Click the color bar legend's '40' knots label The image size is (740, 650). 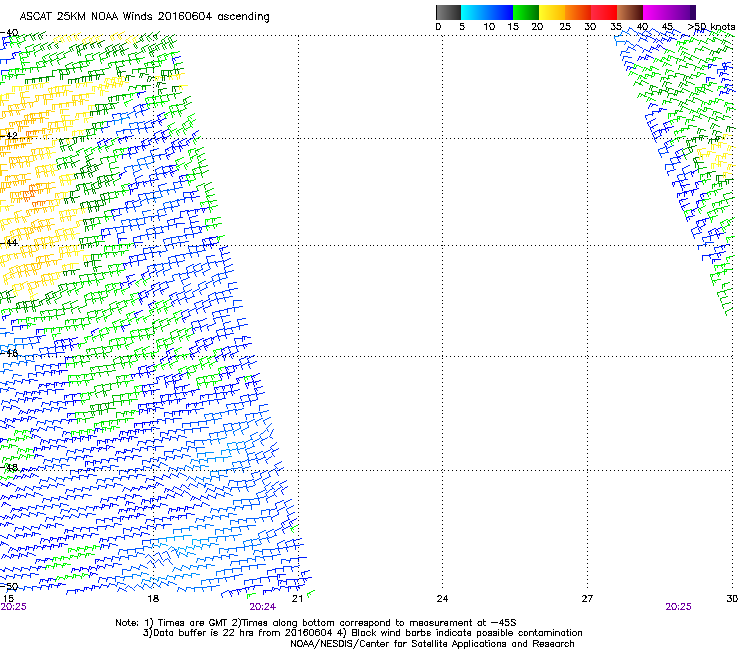(x=642, y=26)
